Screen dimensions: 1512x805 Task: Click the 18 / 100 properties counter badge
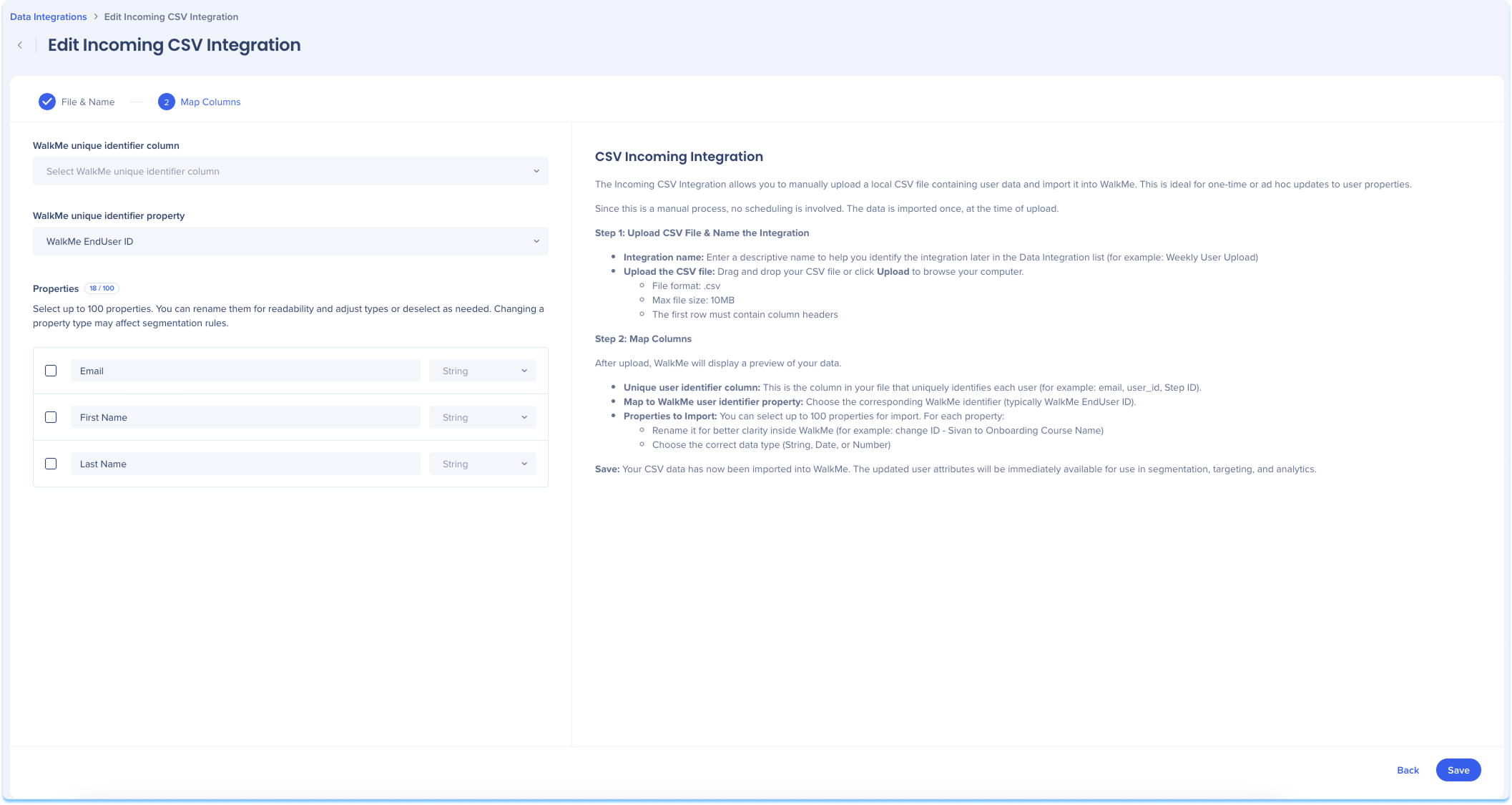click(x=102, y=288)
